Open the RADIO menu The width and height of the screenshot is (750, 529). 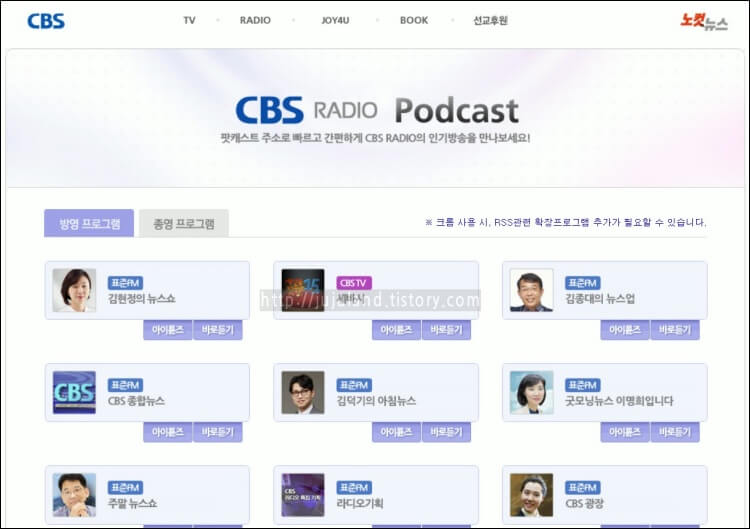coord(255,21)
